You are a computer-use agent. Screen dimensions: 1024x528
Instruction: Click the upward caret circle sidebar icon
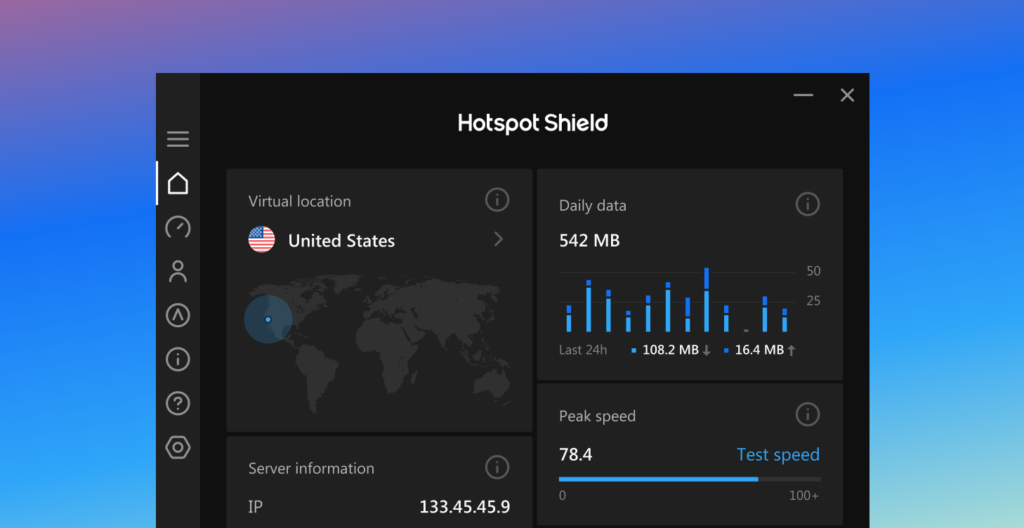(178, 316)
